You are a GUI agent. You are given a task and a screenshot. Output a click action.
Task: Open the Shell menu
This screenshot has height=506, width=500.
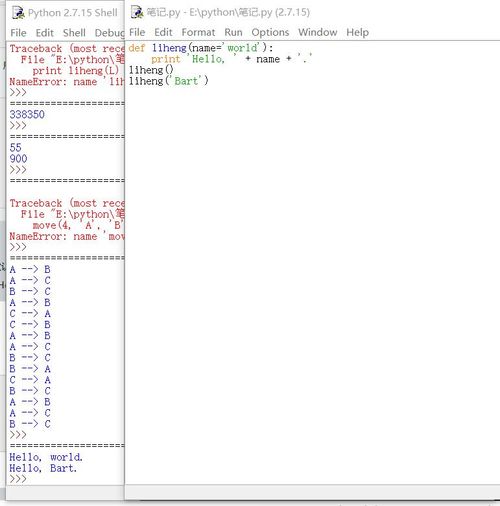pyautogui.click(x=74, y=33)
